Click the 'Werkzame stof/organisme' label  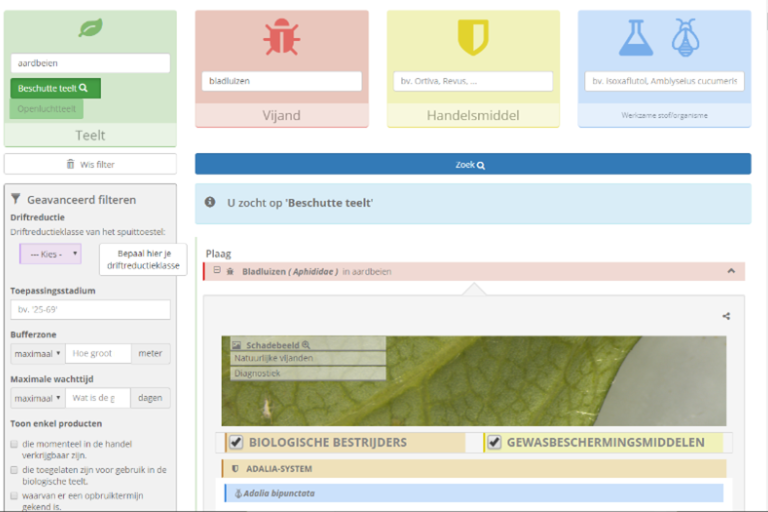(664, 116)
